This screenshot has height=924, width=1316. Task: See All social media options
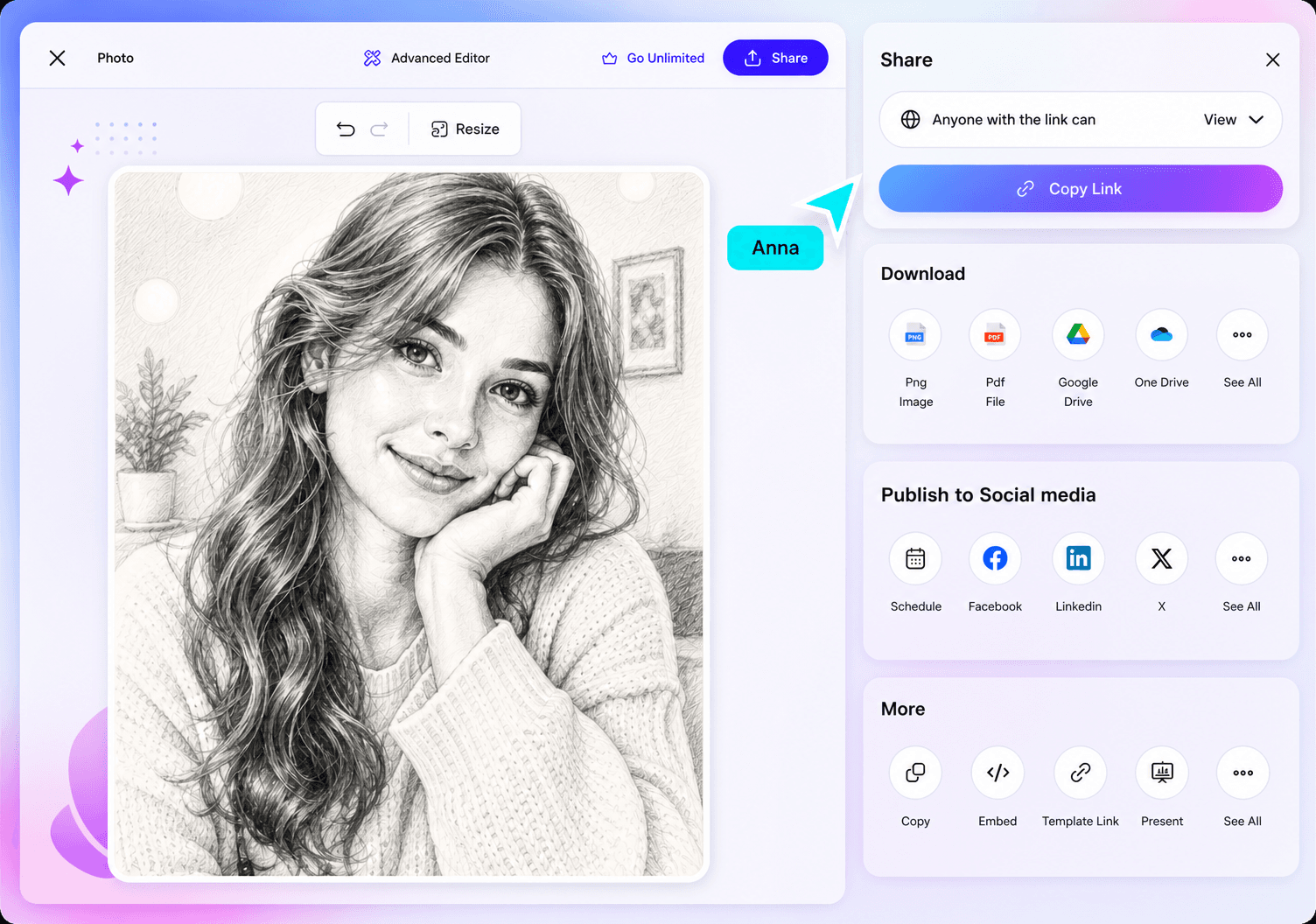[x=1242, y=558]
